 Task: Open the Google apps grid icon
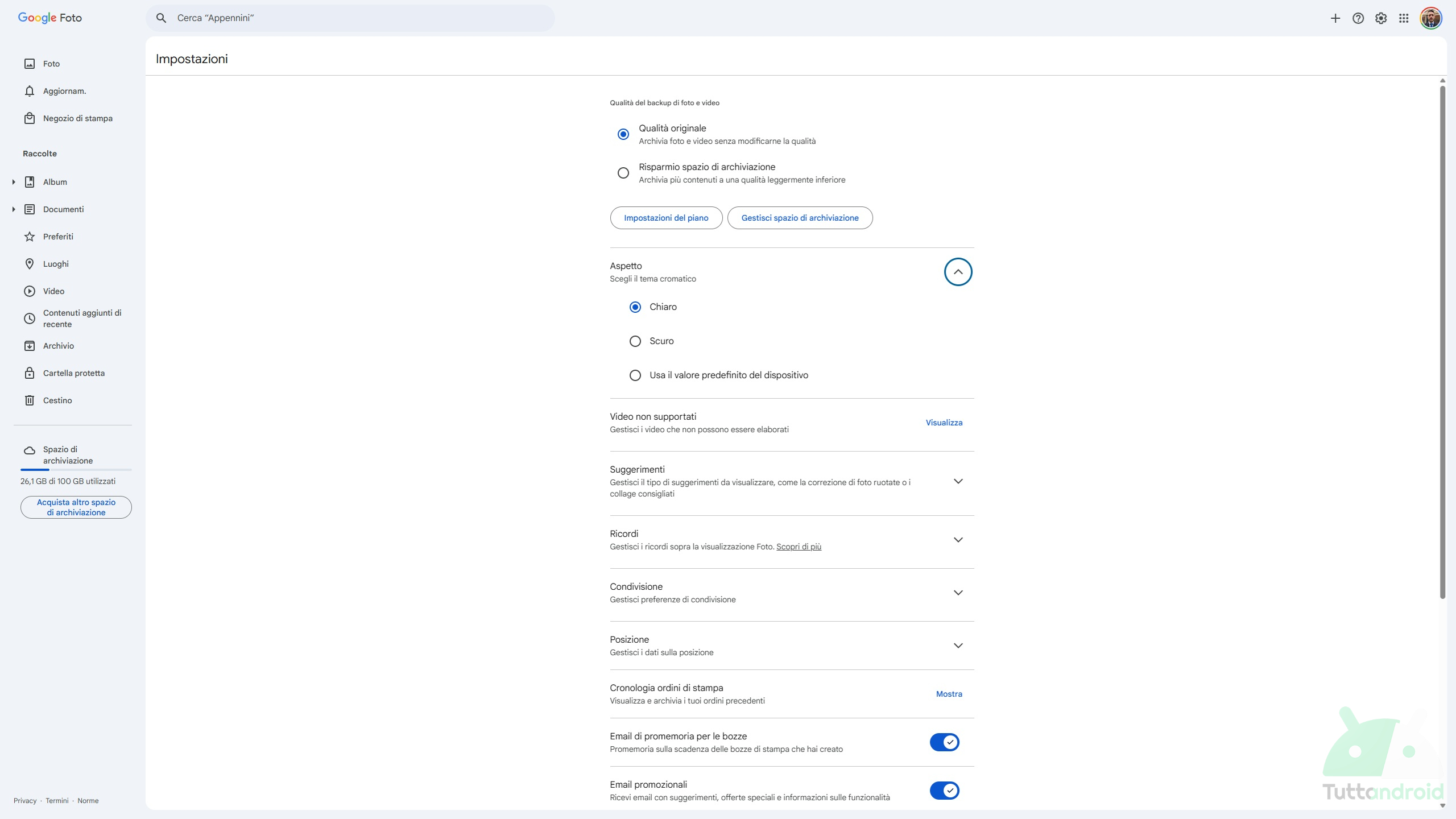[1404, 18]
